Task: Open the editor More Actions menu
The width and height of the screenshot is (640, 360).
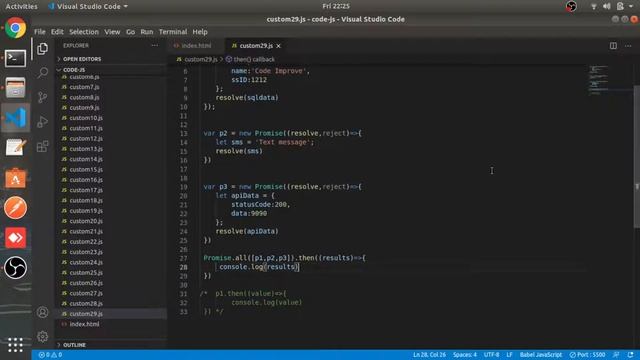Action: [x=628, y=46]
